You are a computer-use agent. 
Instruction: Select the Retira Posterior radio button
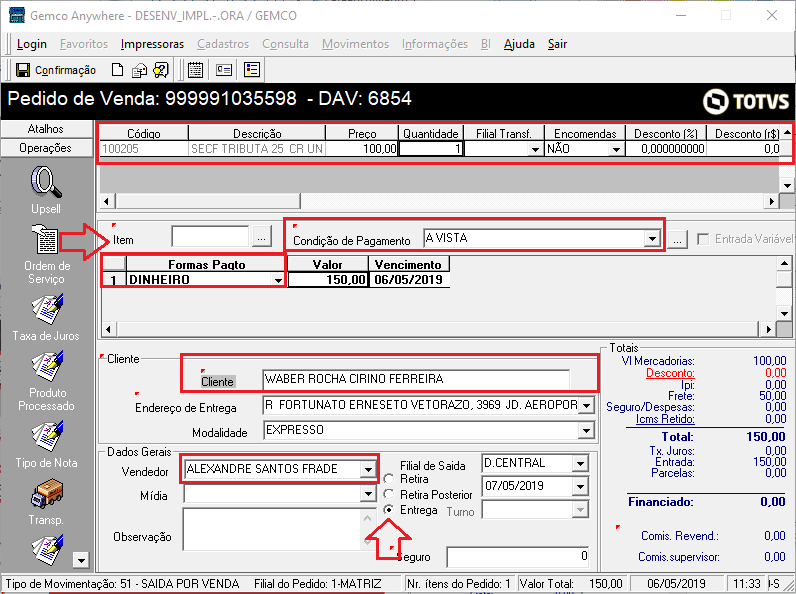(x=389, y=494)
